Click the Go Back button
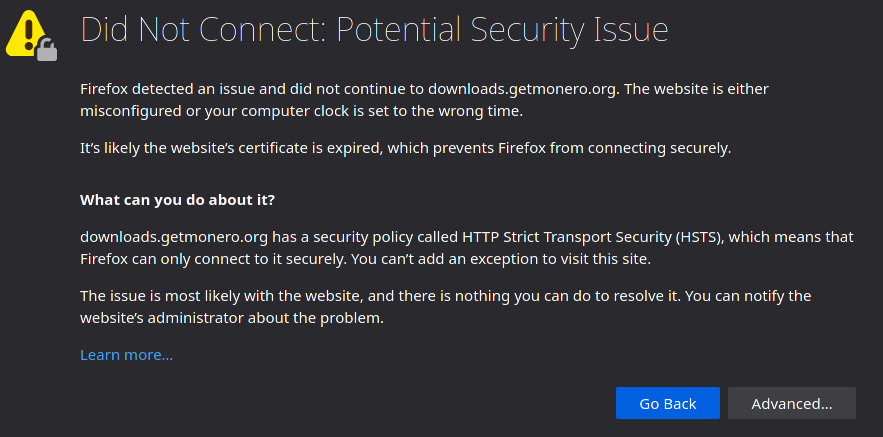 pos(667,403)
